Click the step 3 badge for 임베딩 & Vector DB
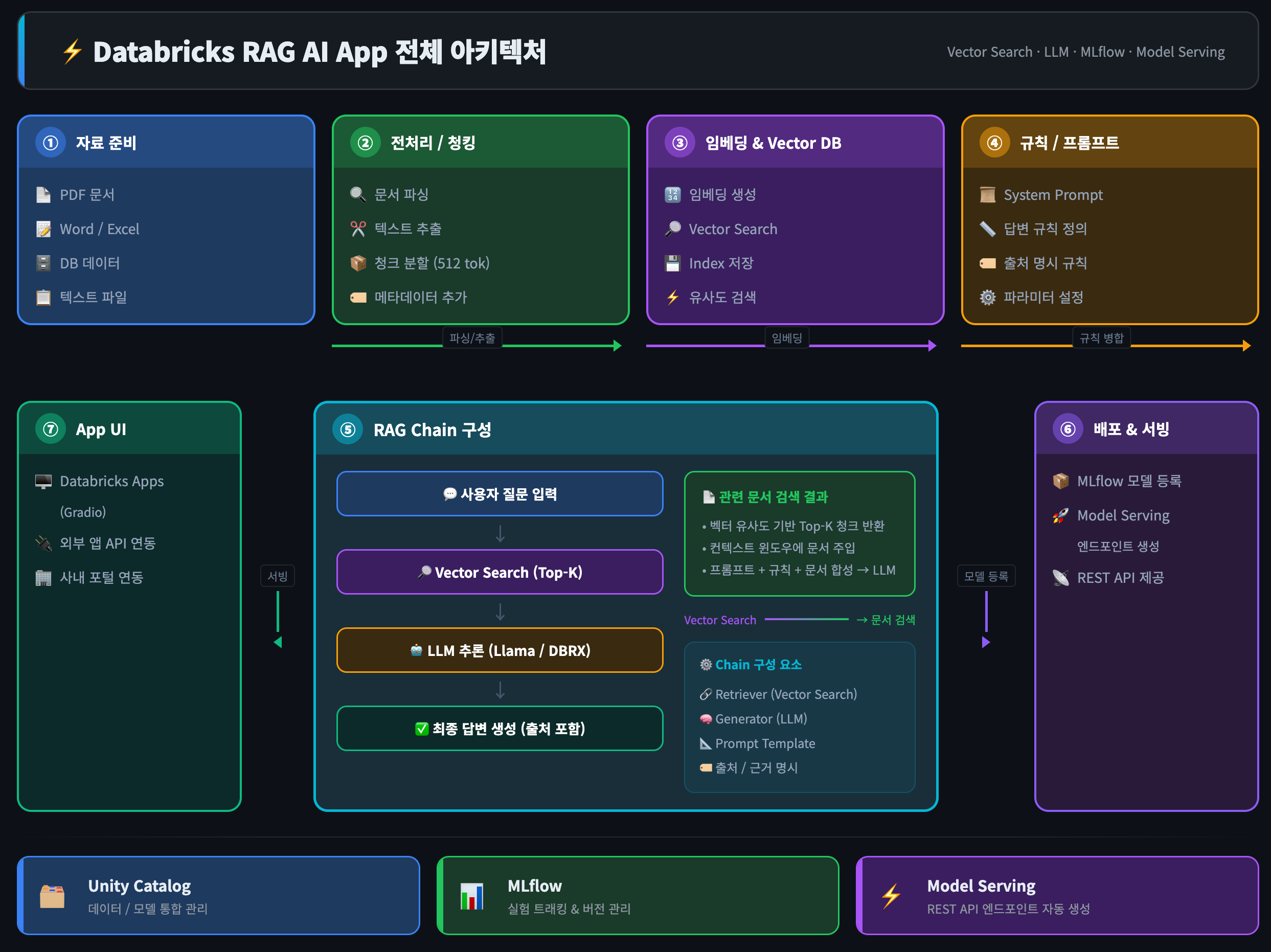Screen dimensions: 1271x952 click(680, 143)
